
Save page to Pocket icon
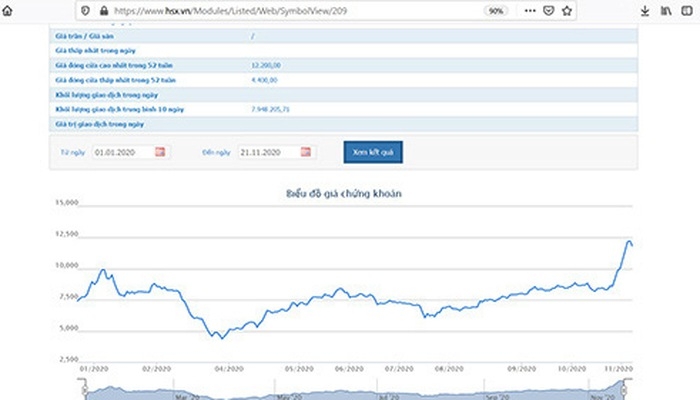[x=549, y=11]
